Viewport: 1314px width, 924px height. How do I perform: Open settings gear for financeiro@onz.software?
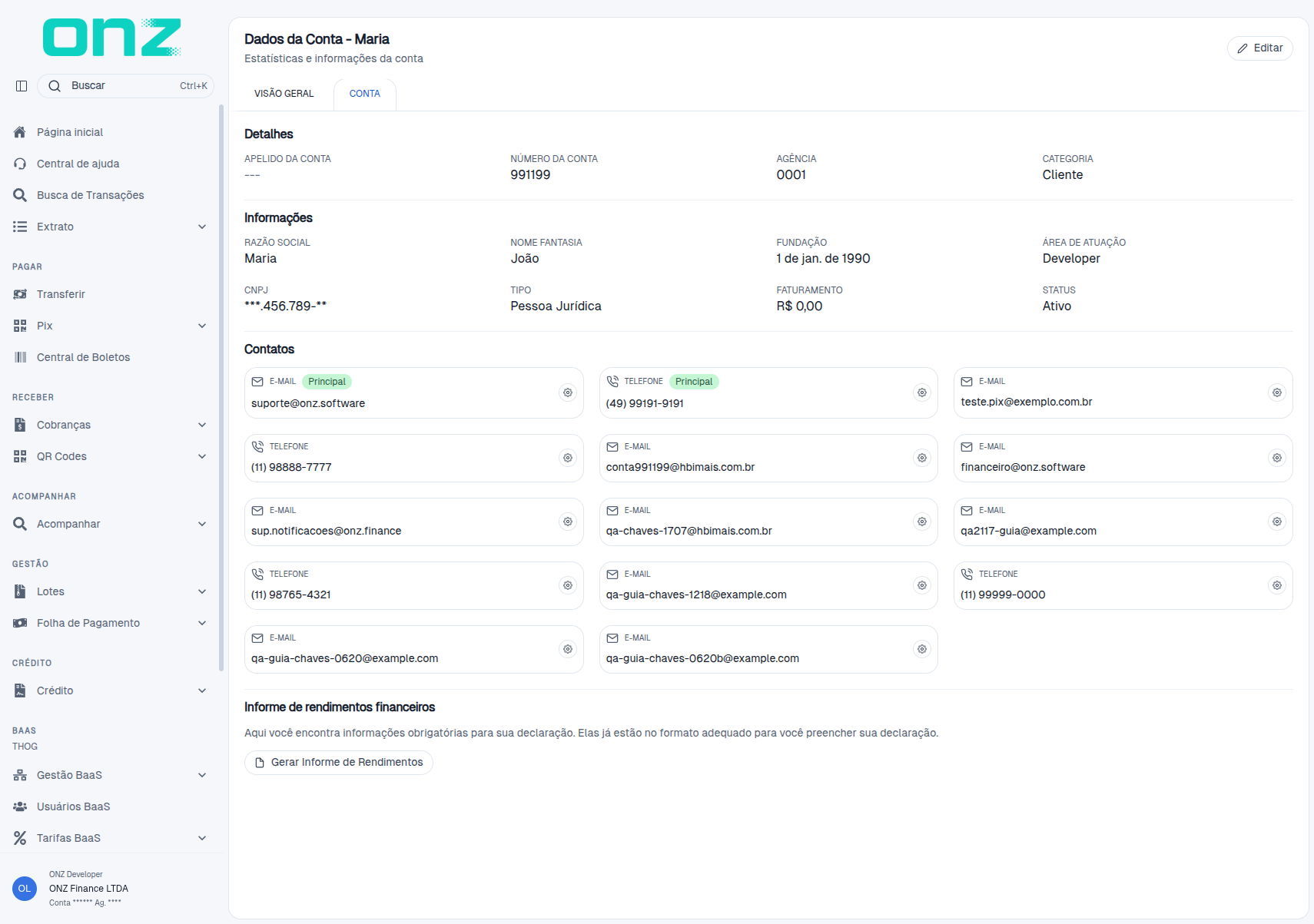(1277, 458)
